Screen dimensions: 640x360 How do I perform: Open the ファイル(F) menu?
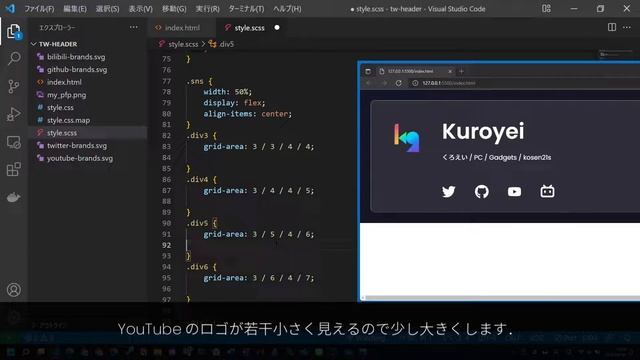point(39,9)
